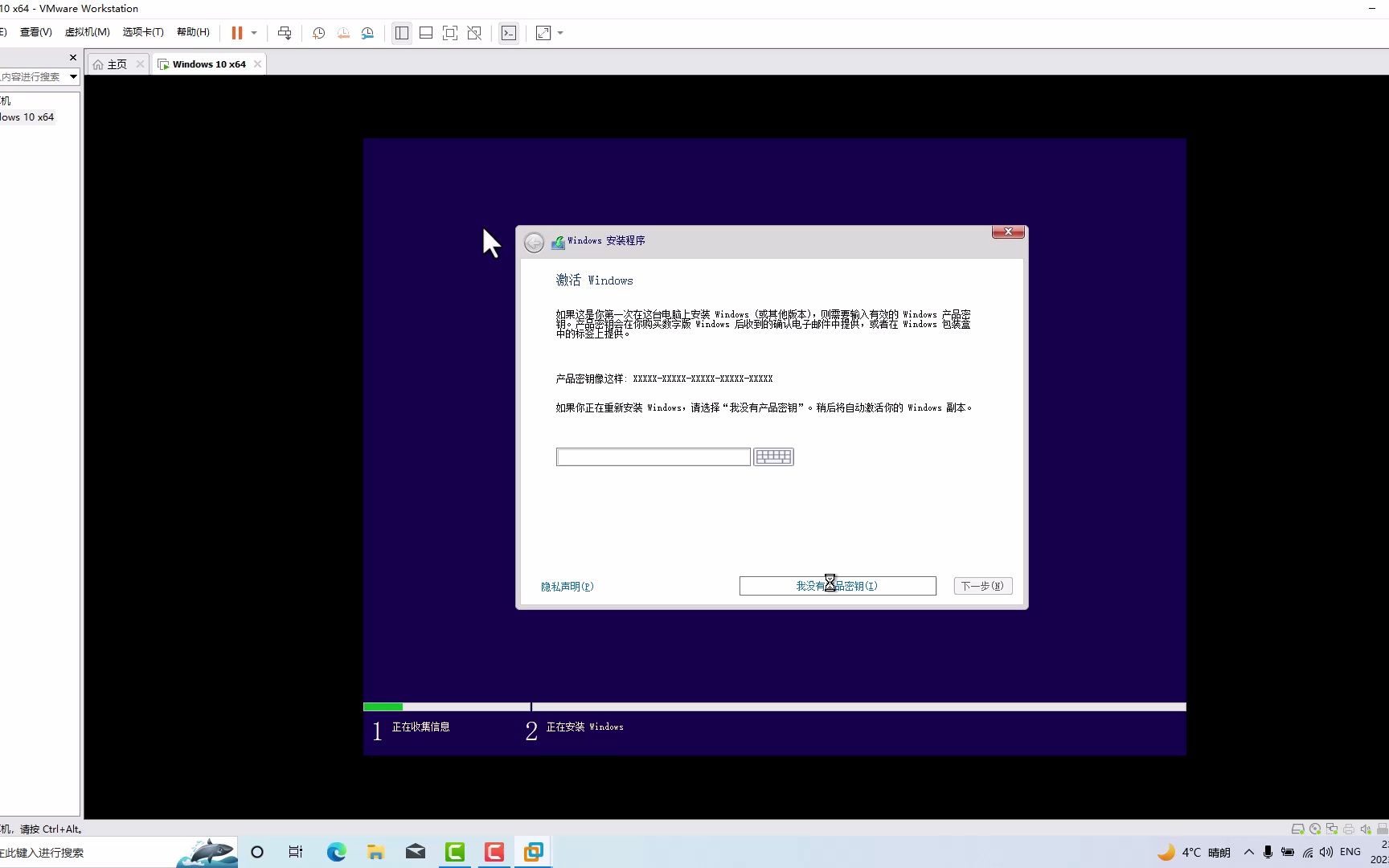The height and width of the screenshot is (868, 1389).
Task: Close the library sidebar panel
Action: (73, 57)
